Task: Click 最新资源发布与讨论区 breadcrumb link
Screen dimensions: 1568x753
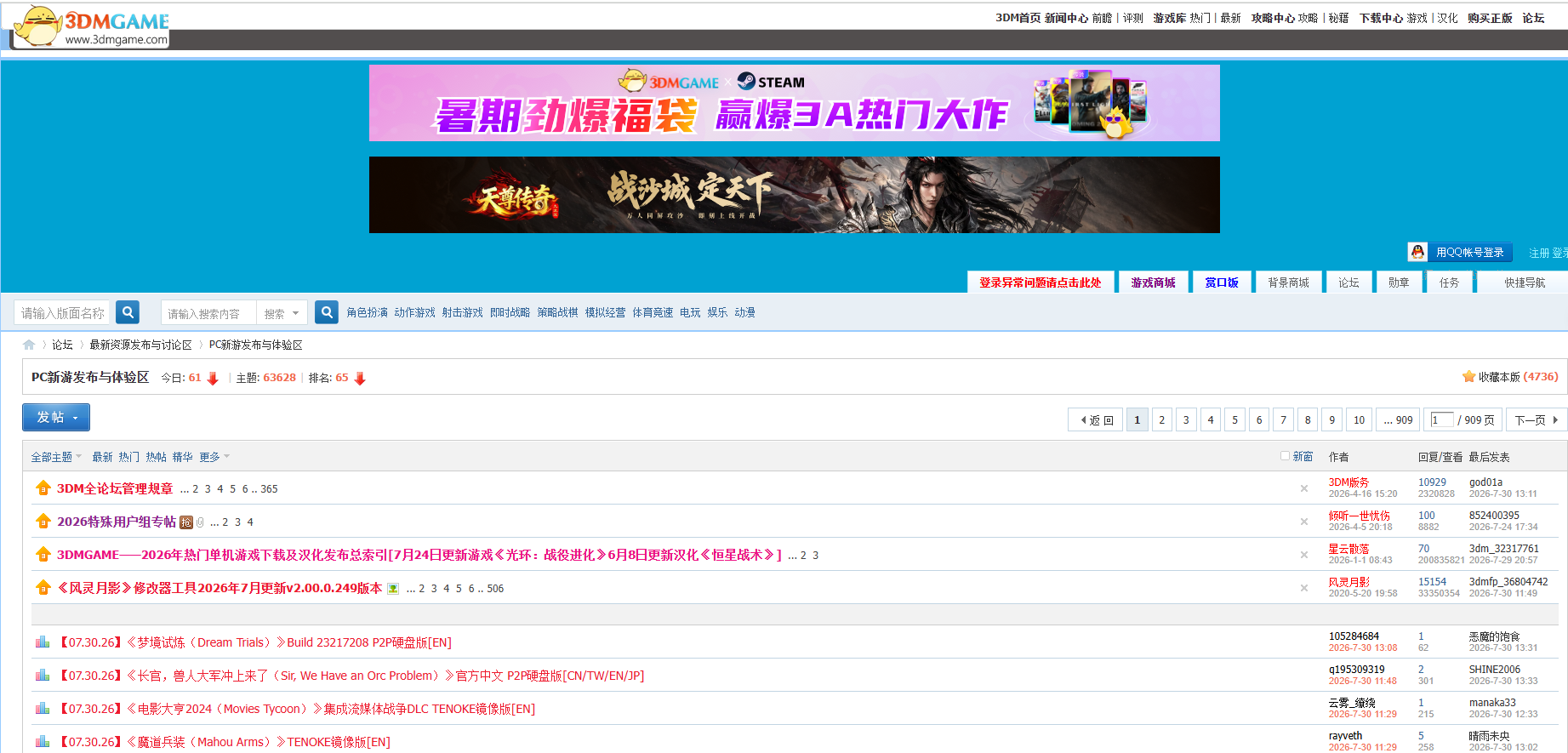Action: tap(140, 345)
